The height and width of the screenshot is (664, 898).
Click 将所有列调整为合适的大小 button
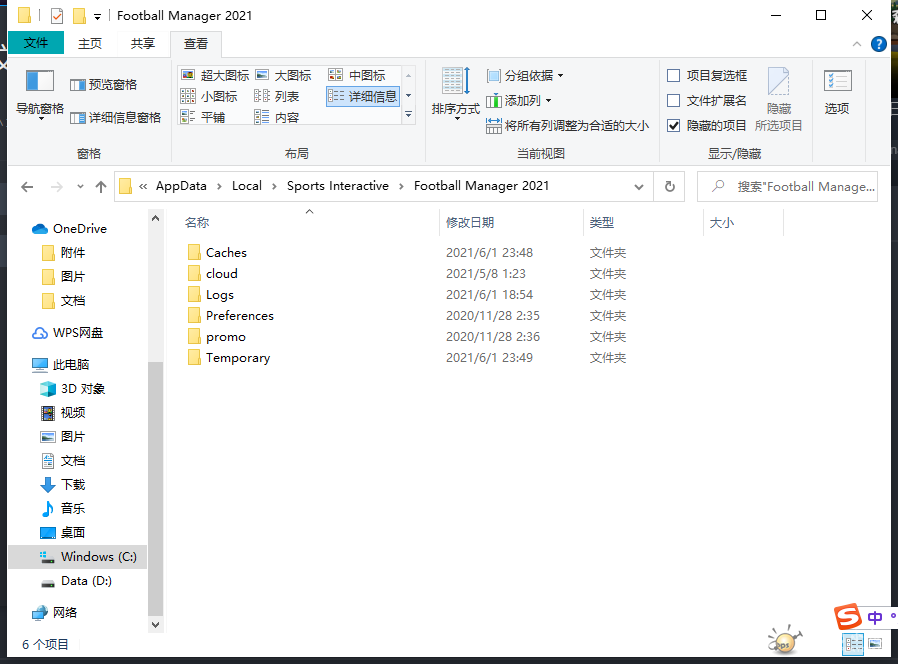(x=568, y=125)
